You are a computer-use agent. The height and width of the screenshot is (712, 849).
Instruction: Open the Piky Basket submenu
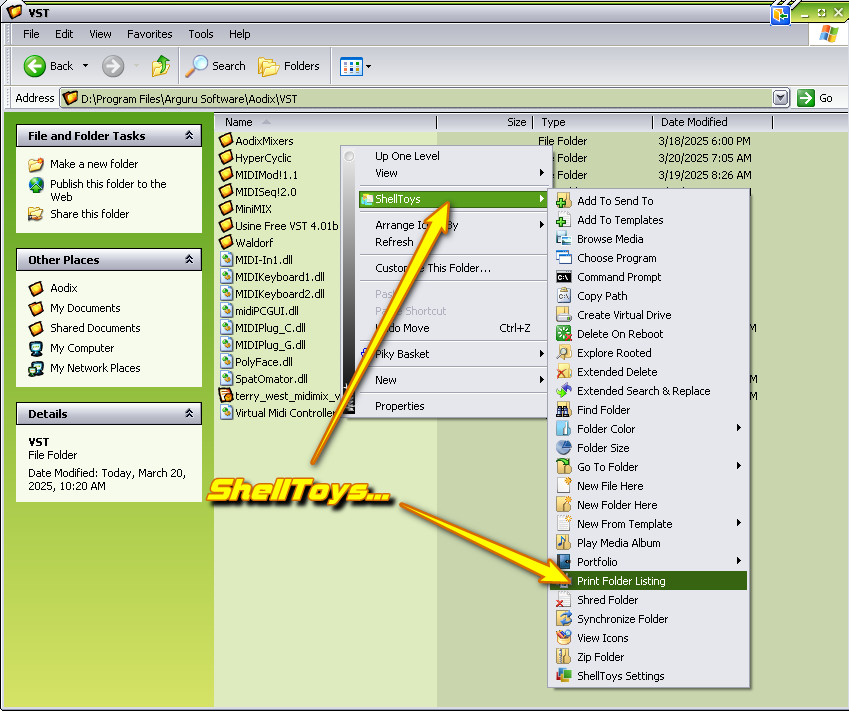point(453,354)
